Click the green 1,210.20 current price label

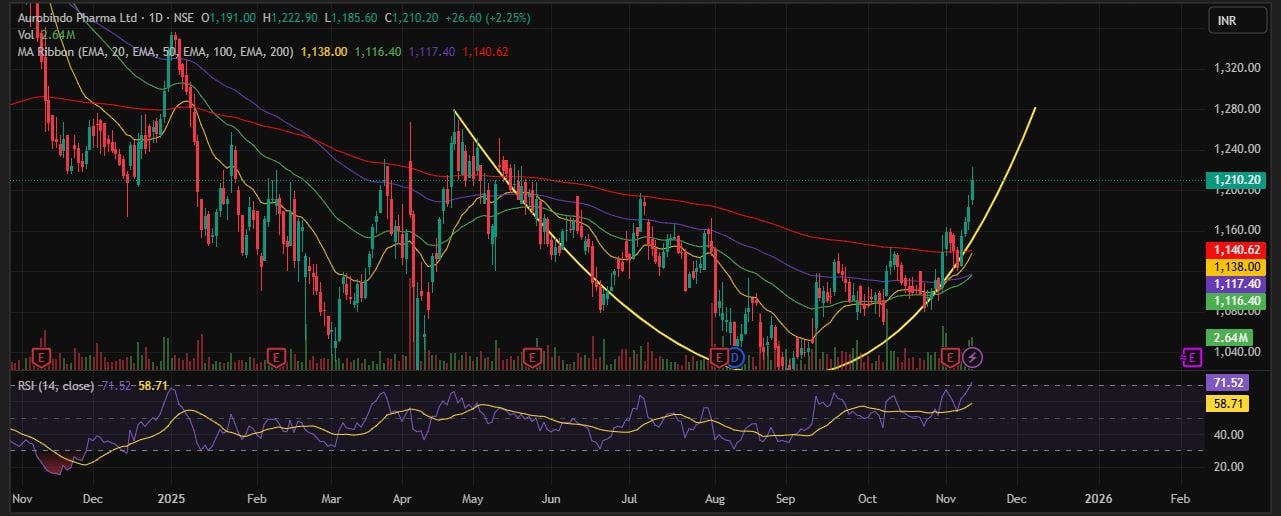(1237, 181)
